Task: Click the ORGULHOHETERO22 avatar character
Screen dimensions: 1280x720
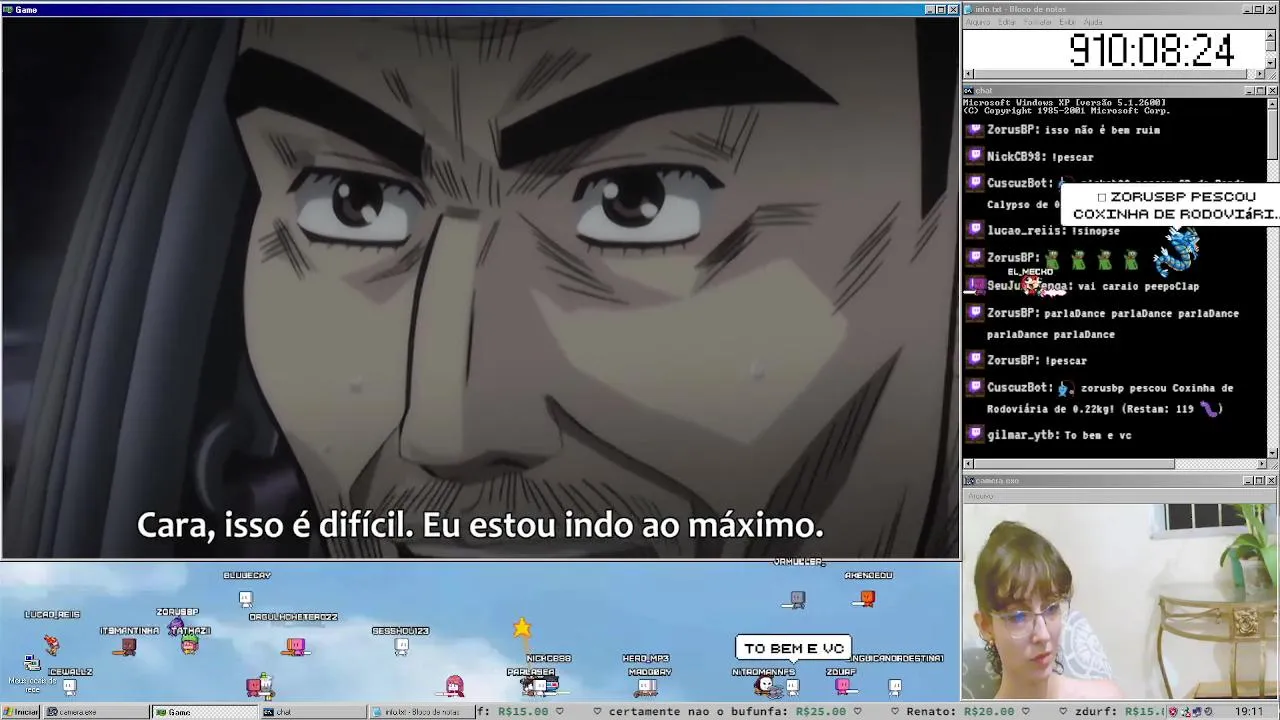Action: pyautogui.click(x=294, y=646)
